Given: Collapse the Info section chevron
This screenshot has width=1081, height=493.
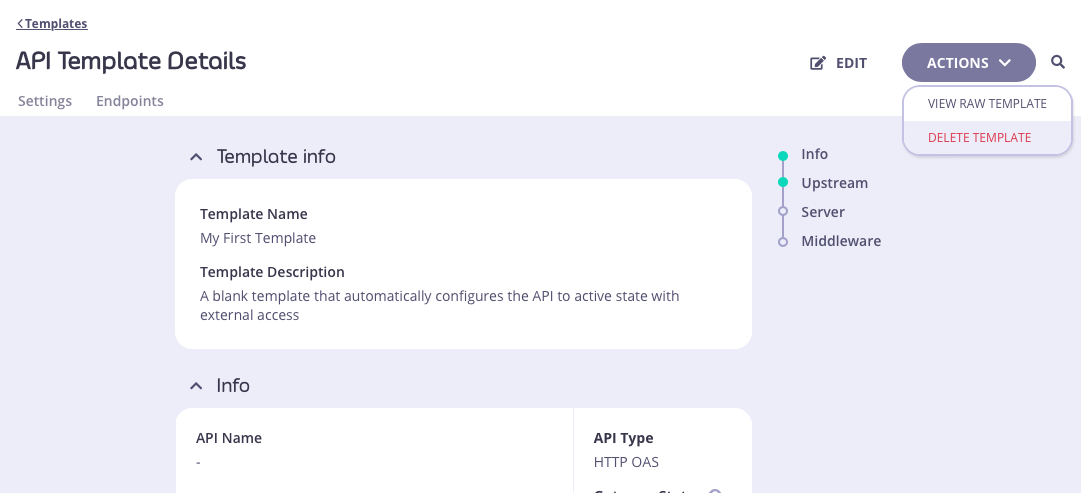Looking at the screenshot, I should pos(197,386).
